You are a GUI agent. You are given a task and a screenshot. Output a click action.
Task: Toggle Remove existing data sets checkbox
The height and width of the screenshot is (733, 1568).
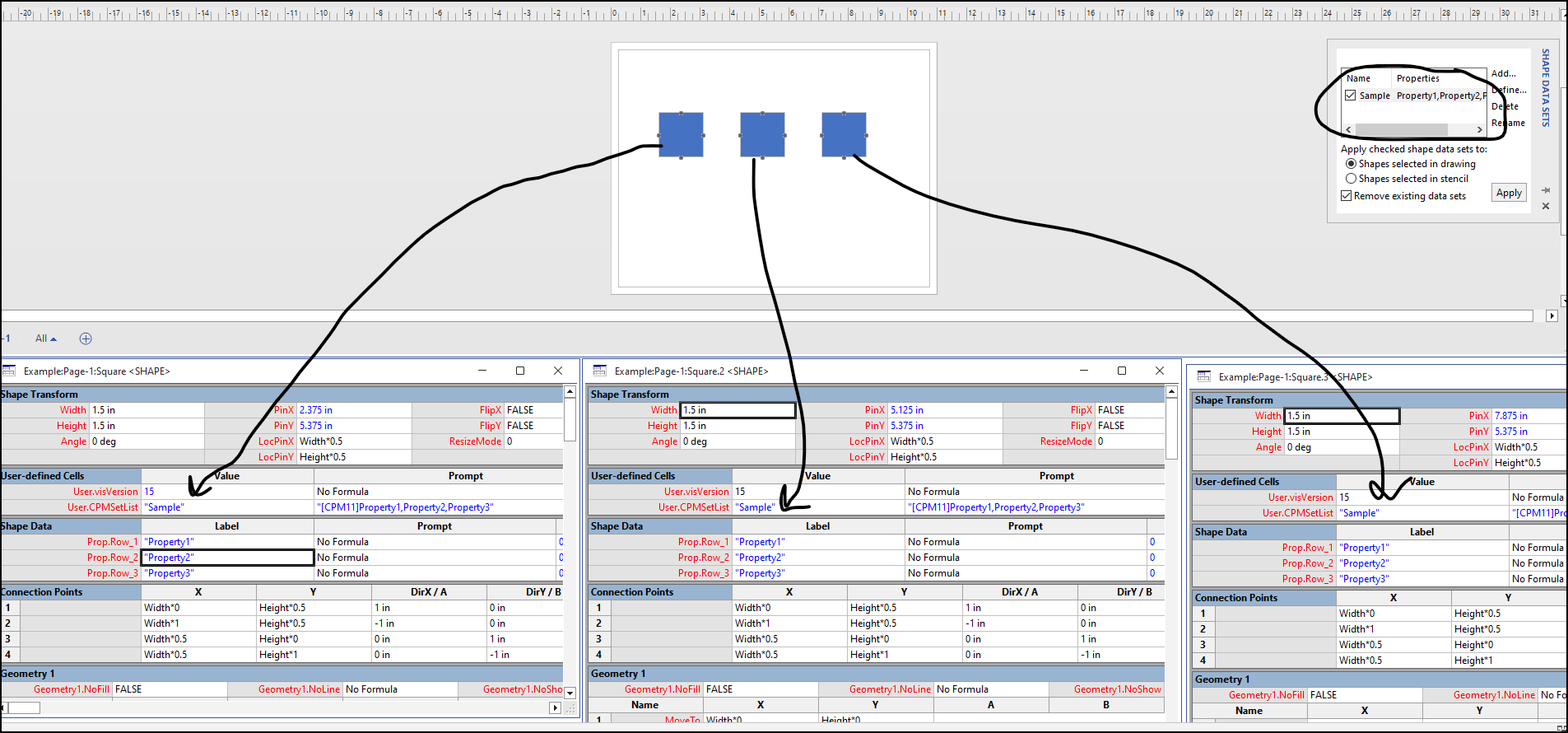click(1347, 196)
